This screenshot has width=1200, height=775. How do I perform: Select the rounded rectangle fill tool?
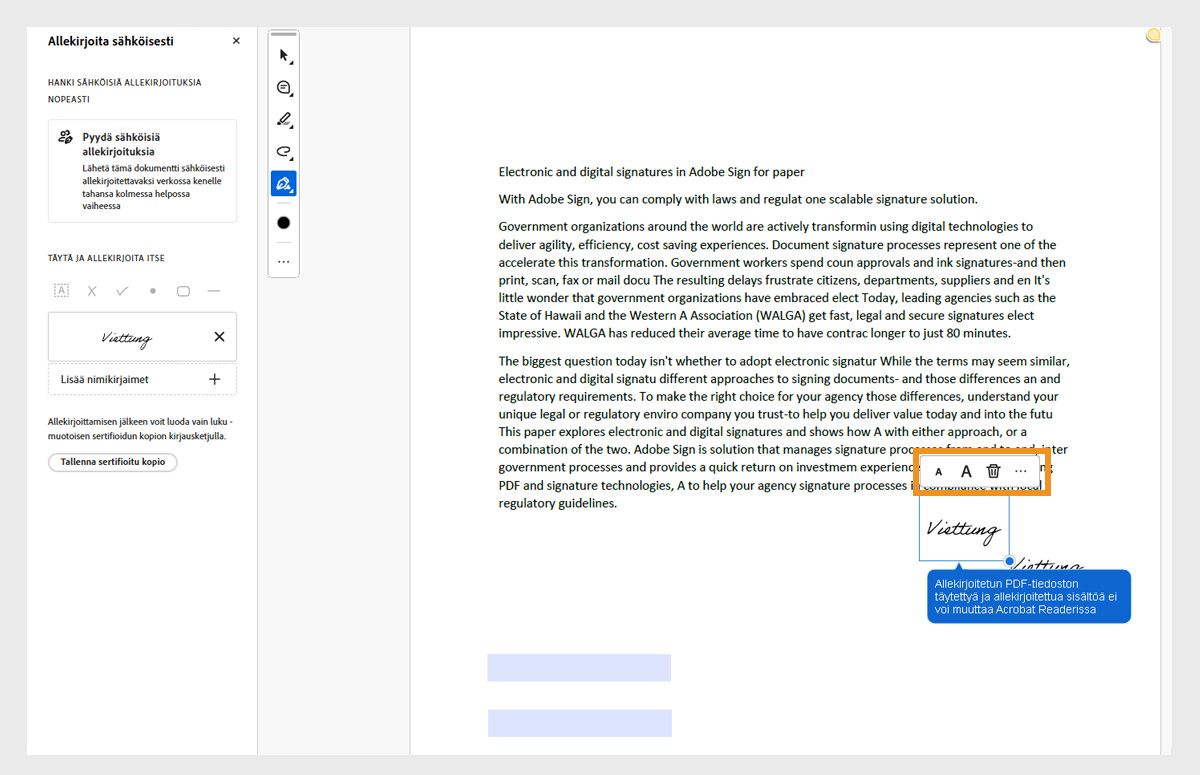point(183,291)
